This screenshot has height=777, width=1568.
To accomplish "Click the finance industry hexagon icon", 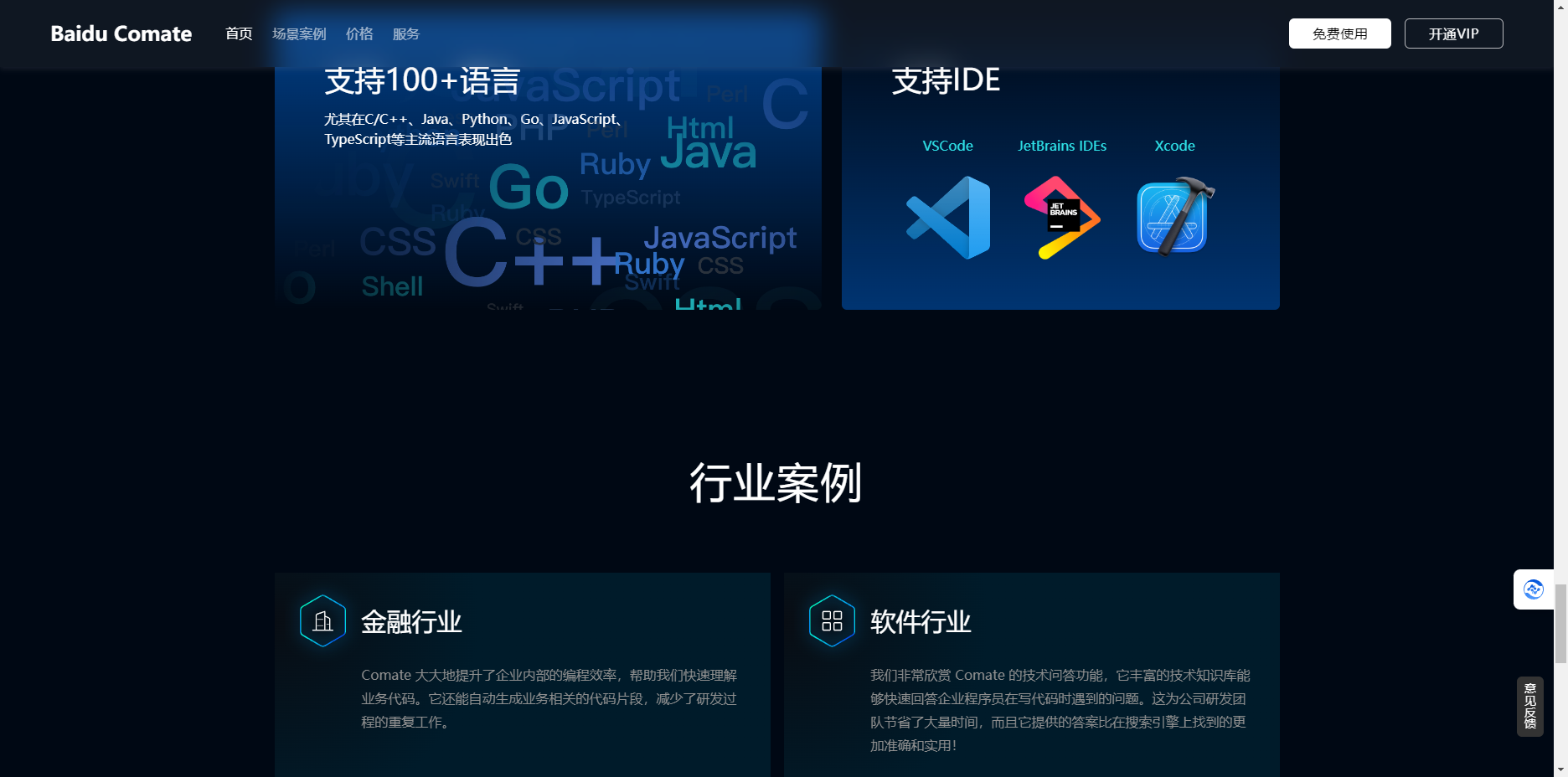I will click(x=322, y=621).
